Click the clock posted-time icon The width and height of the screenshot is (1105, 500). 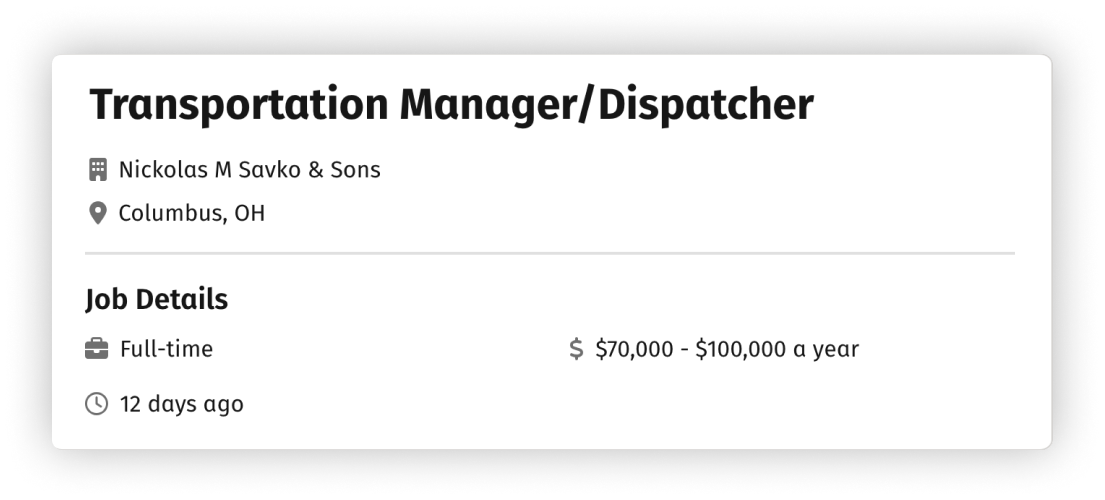(97, 404)
